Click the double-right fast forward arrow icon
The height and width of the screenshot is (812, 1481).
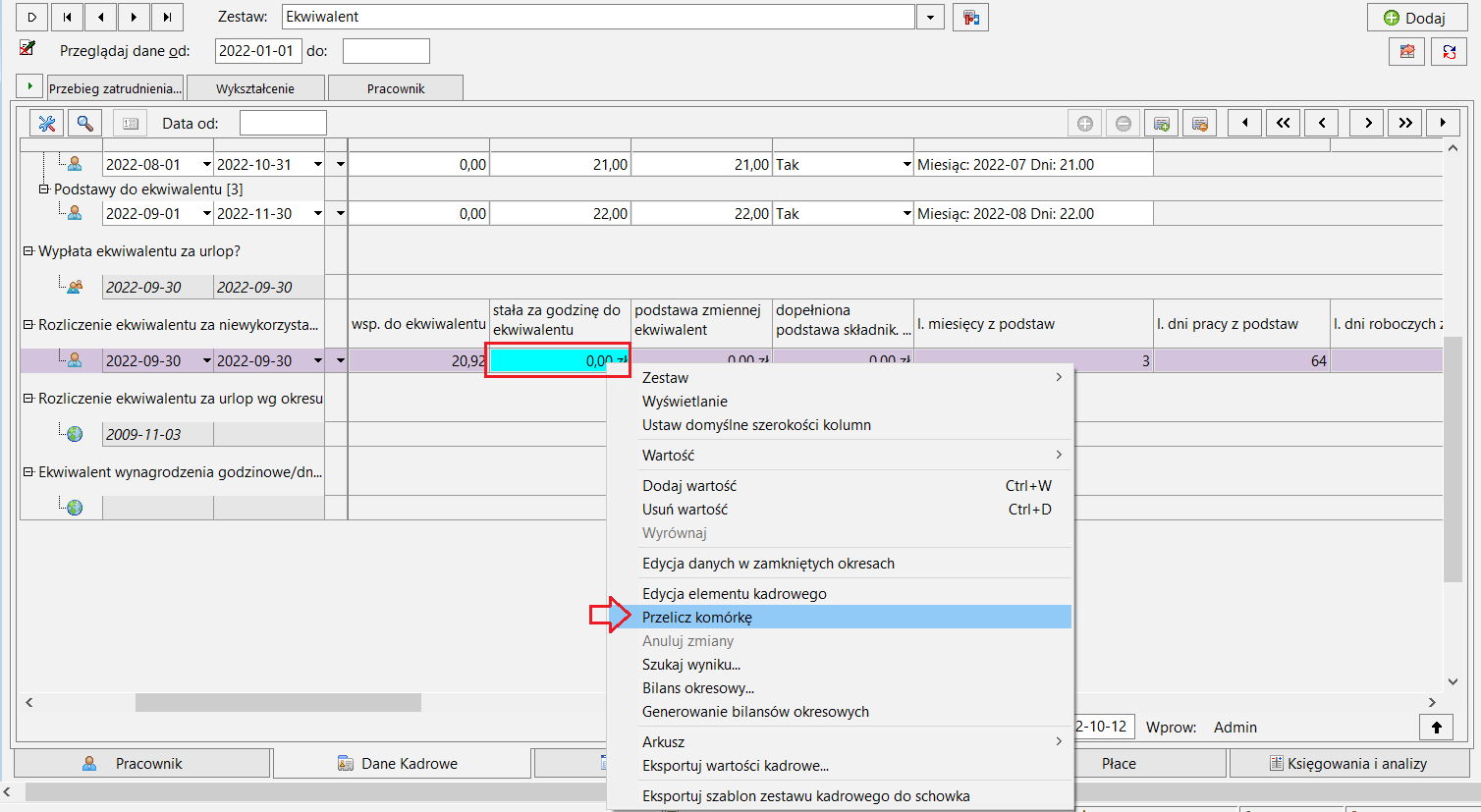coord(1405,123)
